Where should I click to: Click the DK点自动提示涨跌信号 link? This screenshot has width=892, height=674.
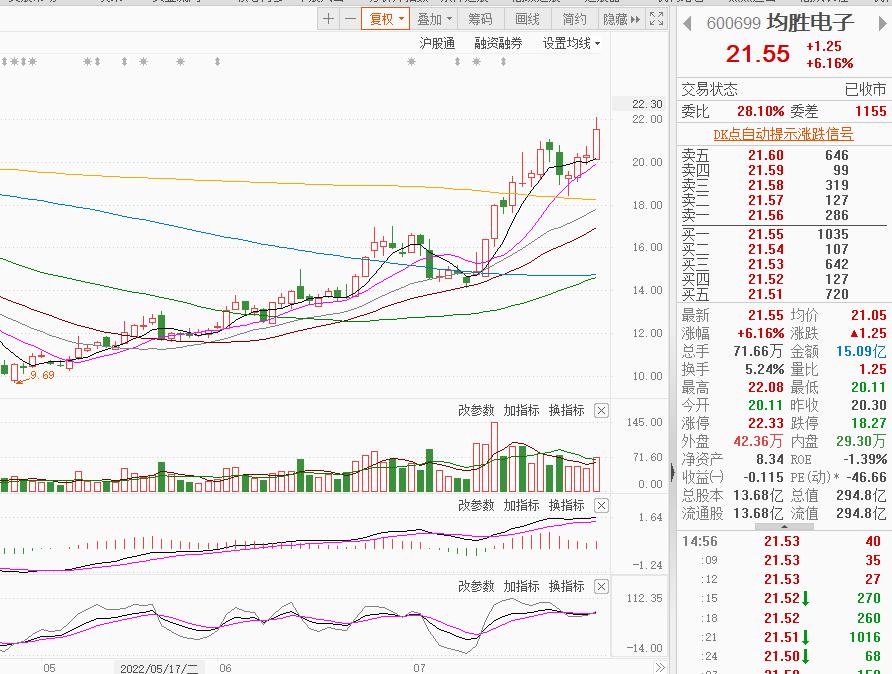pyautogui.click(x=783, y=133)
